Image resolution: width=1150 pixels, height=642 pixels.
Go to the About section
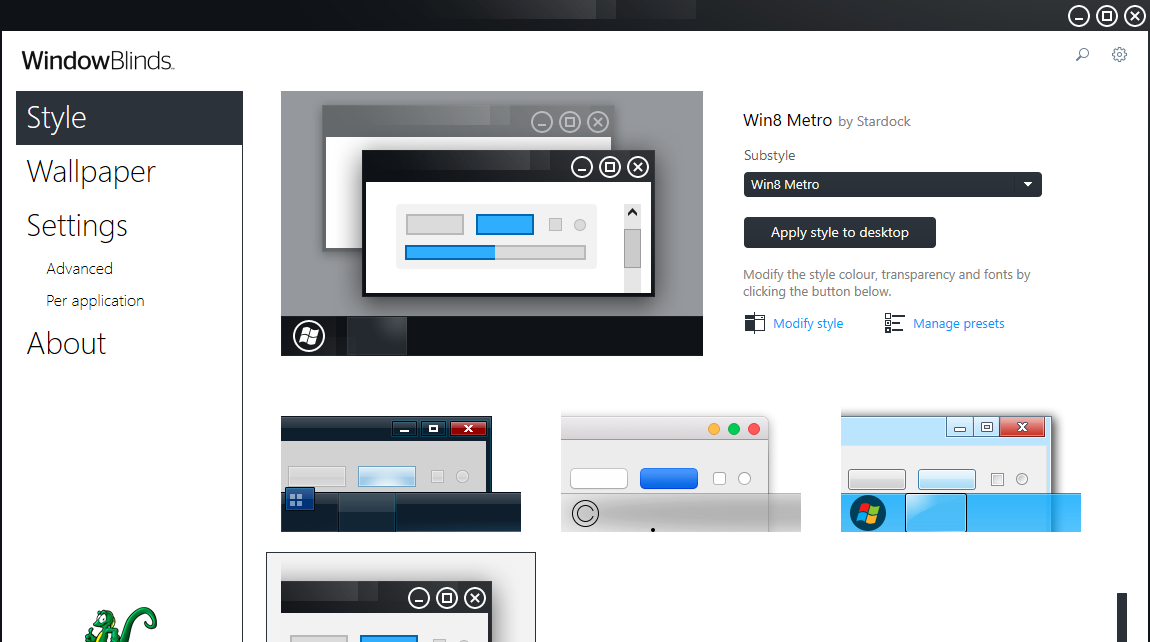67,343
